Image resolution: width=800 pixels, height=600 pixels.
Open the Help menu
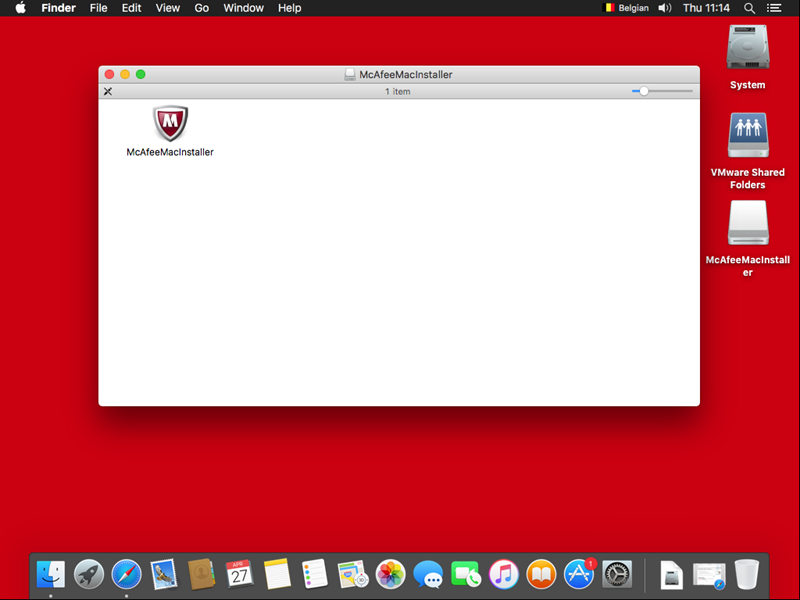coord(289,8)
